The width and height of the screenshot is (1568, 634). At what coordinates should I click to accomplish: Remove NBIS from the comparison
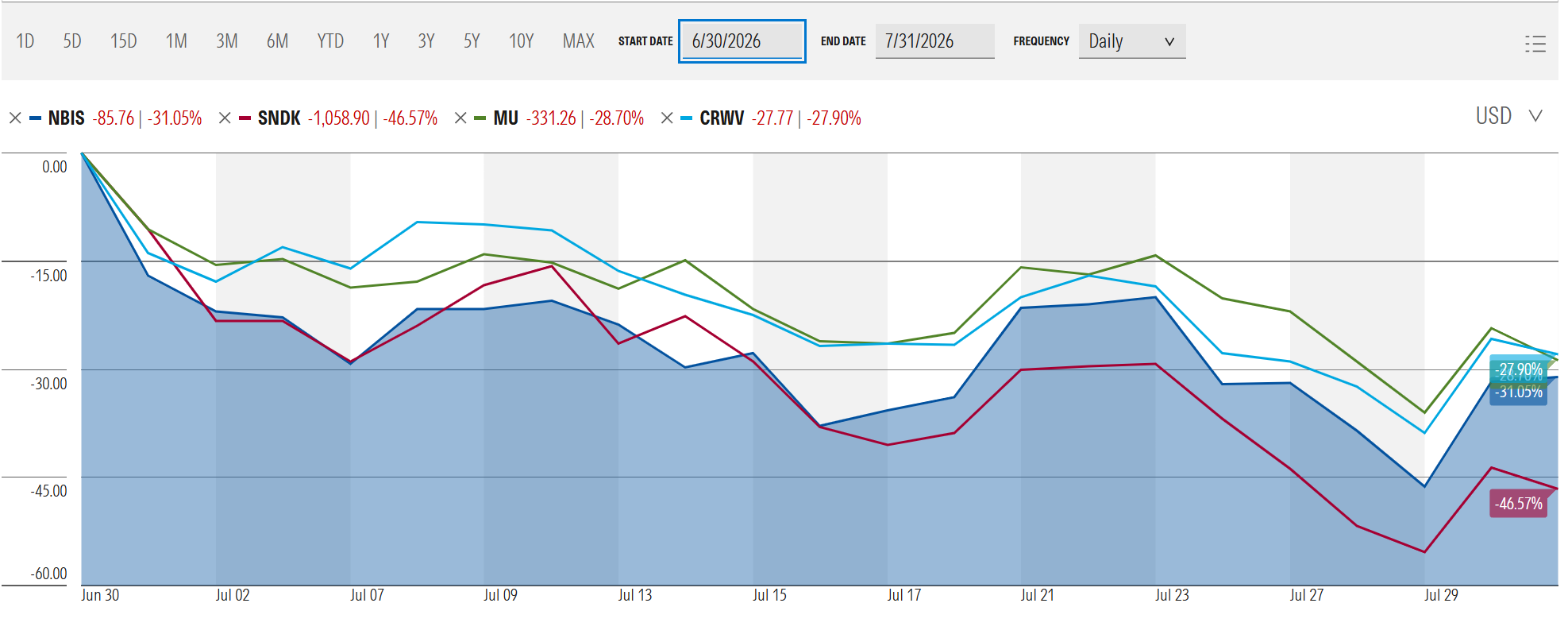15,118
